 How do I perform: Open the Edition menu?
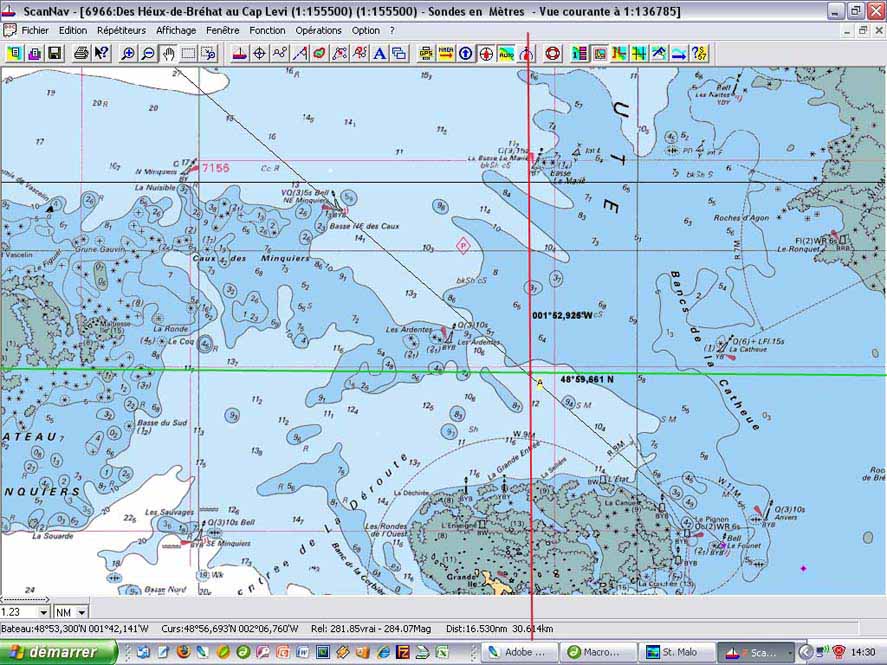pyautogui.click(x=73, y=31)
